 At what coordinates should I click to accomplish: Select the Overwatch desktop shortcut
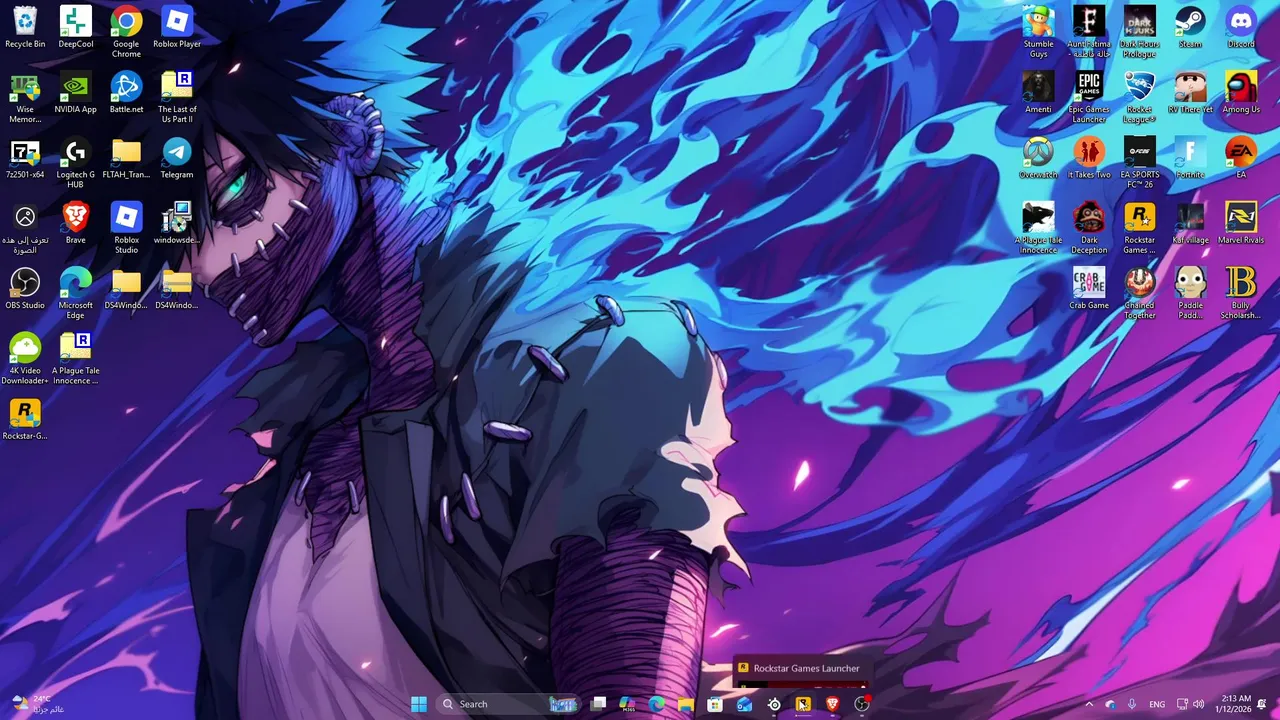coord(1038,158)
